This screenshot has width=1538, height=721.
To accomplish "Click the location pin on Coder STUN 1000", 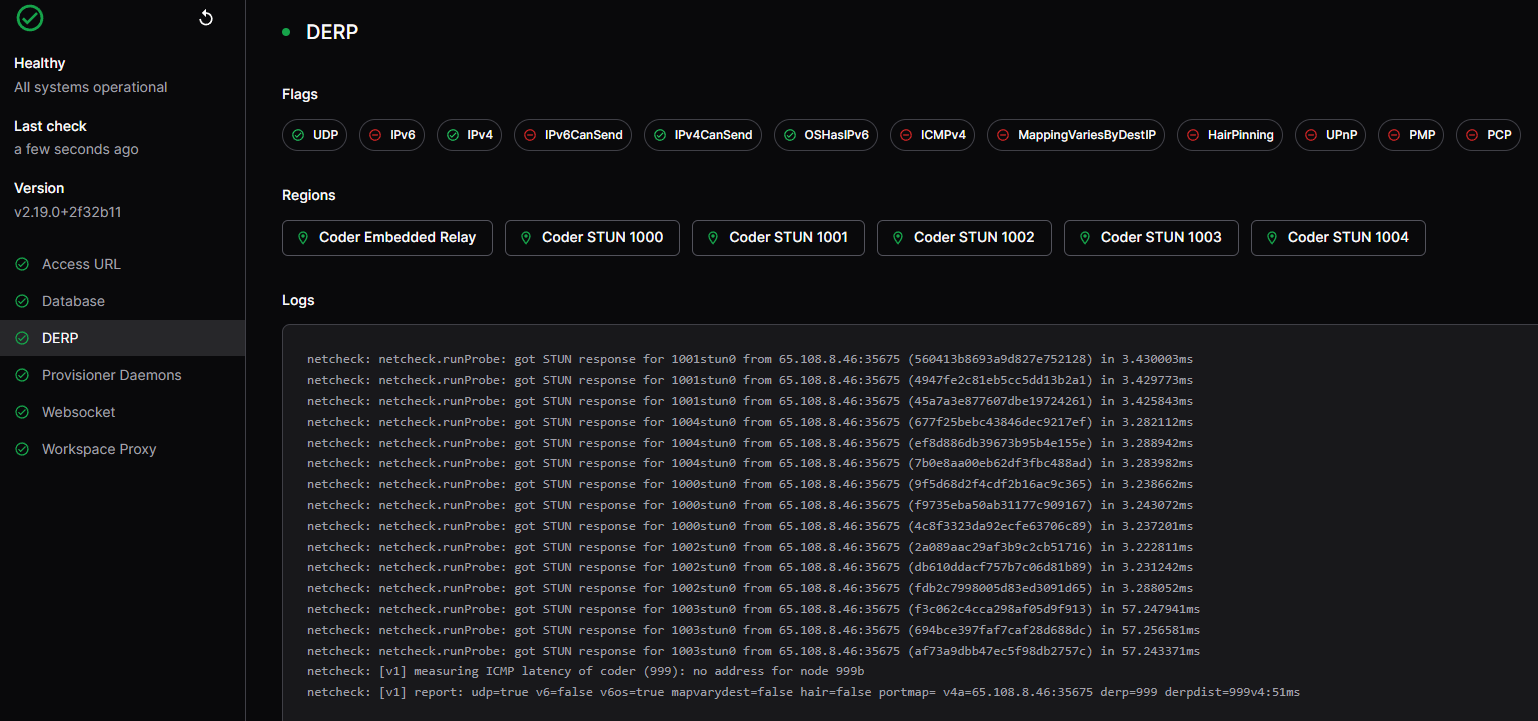I will (x=526, y=238).
